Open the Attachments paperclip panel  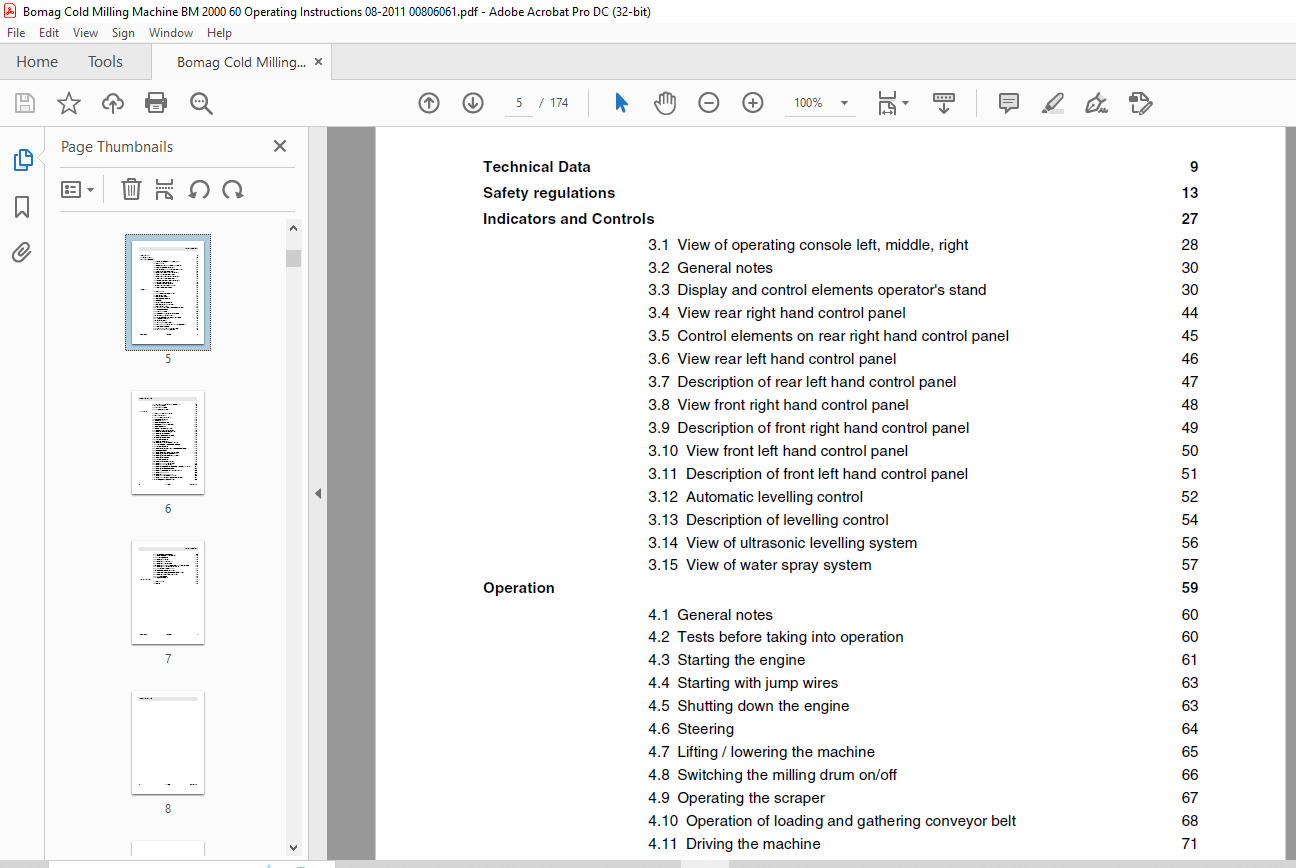coord(22,253)
